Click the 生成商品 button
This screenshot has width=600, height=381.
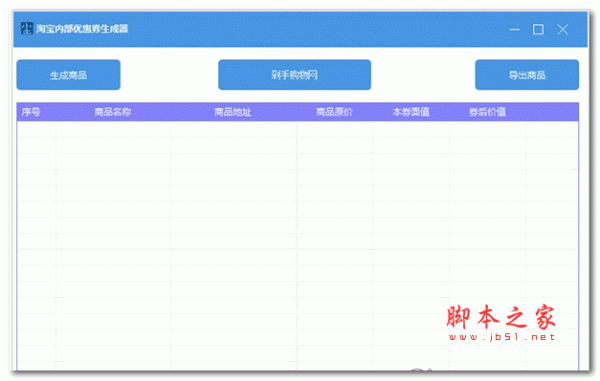[x=68, y=75]
